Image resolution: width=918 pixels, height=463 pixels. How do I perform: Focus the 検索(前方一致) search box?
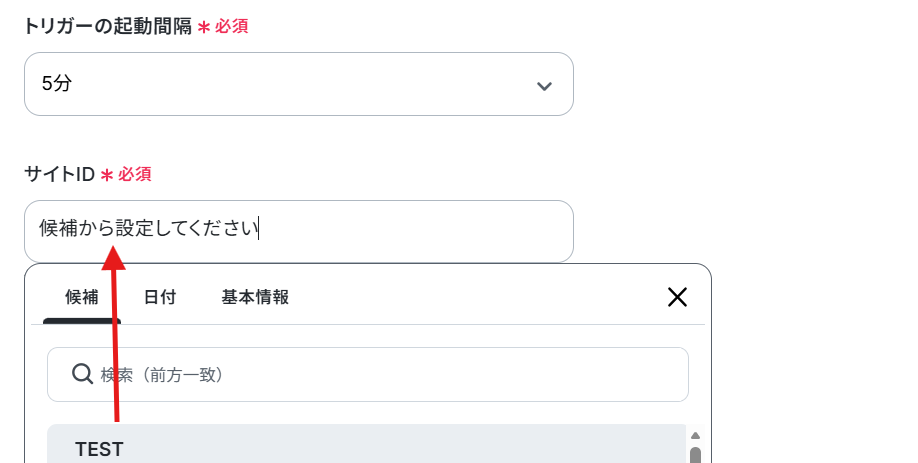tap(368, 375)
